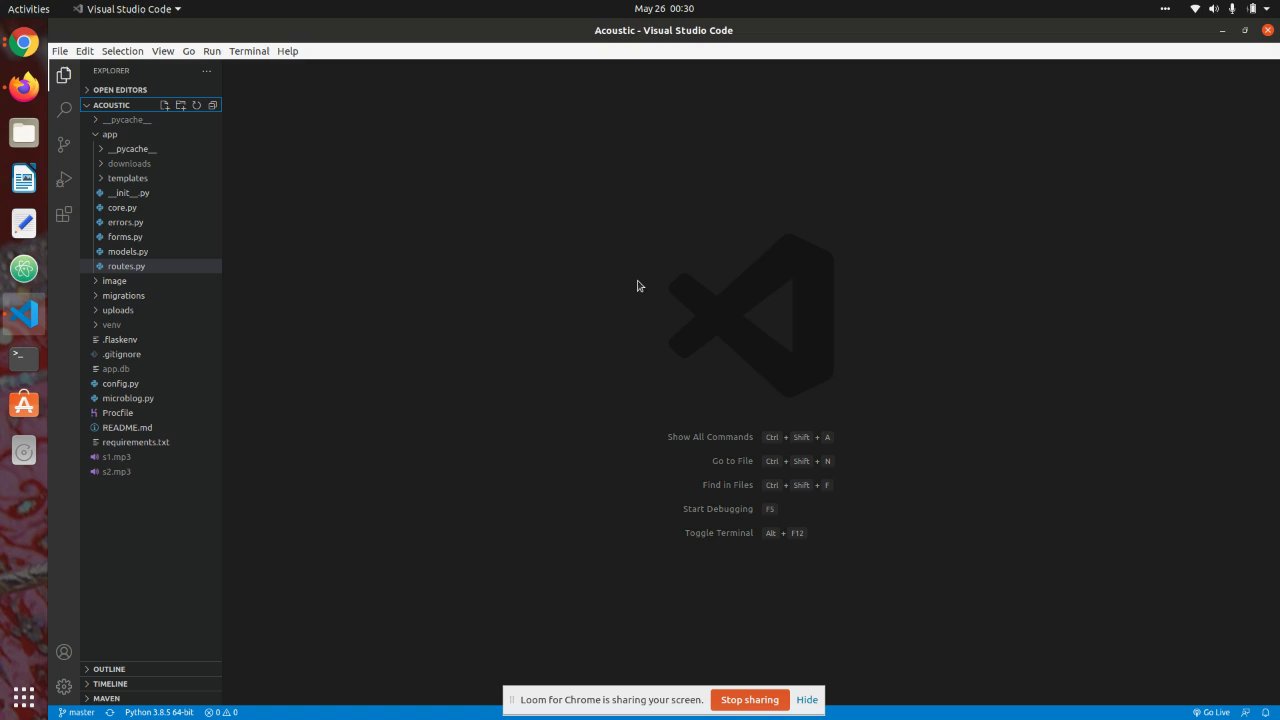The height and width of the screenshot is (720, 1280).
Task: Open the Edit menu
Action: (85, 51)
